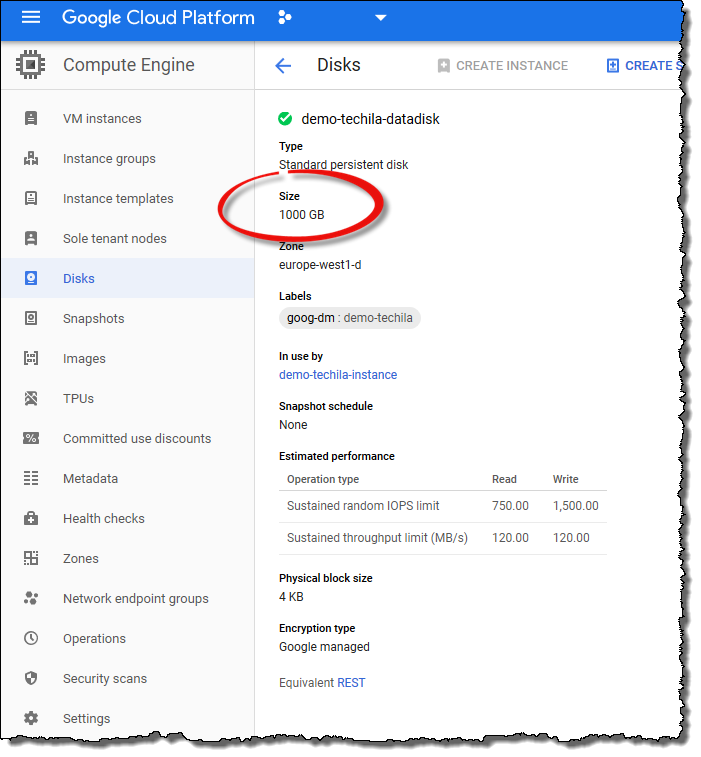Click the Health checks icon
The height and width of the screenshot is (757, 701).
(x=31, y=519)
